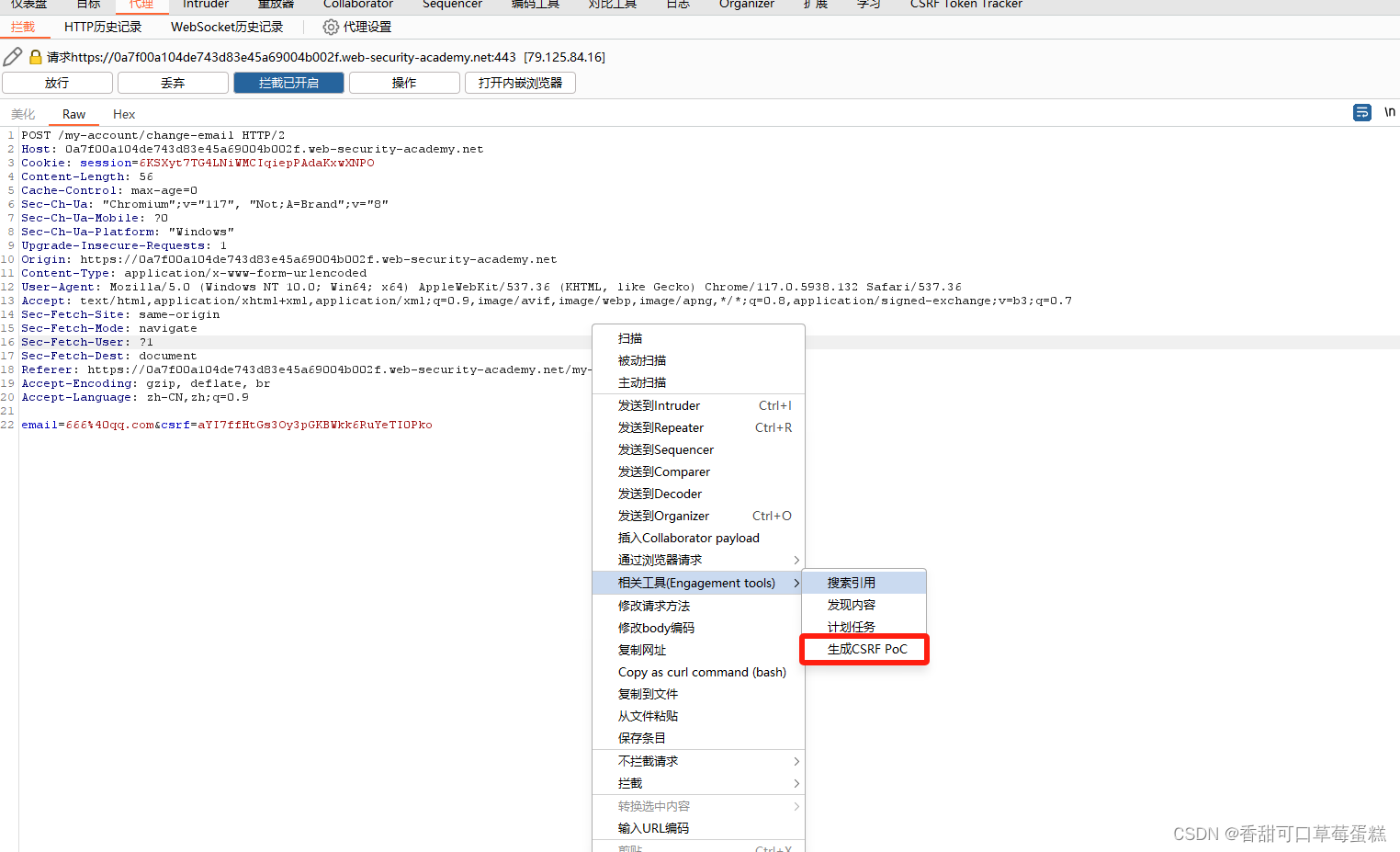Open the 代理设置 tab
Image resolution: width=1400 pixels, height=852 pixels.
pyautogui.click(x=357, y=28)
